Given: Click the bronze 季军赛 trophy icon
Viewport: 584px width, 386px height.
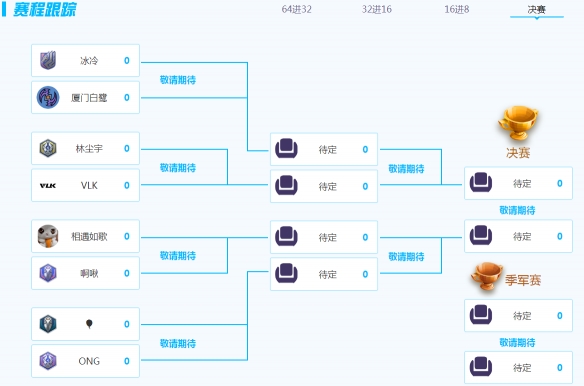Looking at the screenshot, I should click(486, 276).
